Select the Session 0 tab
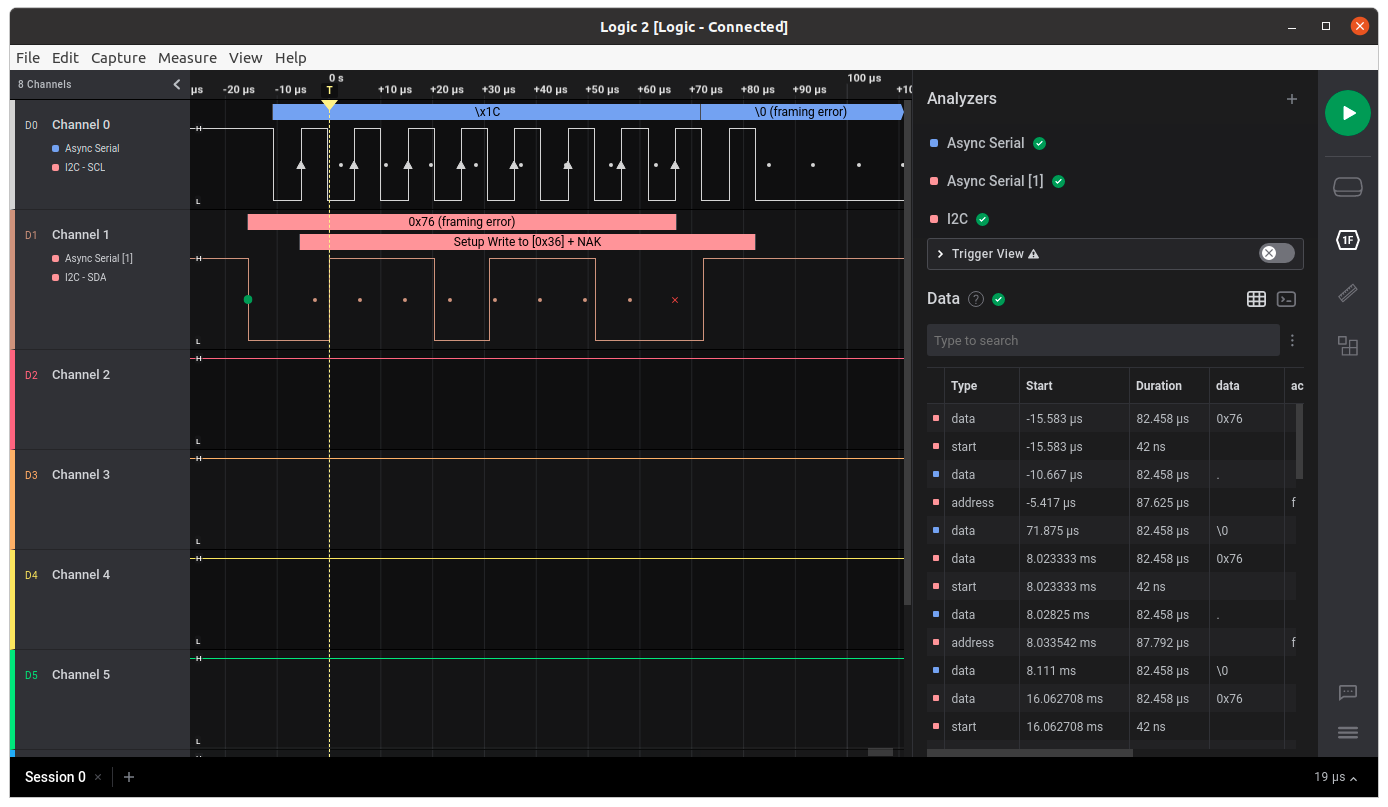Image resolution: width=1388 pixels, height=807 pixels. click(55, 777)
